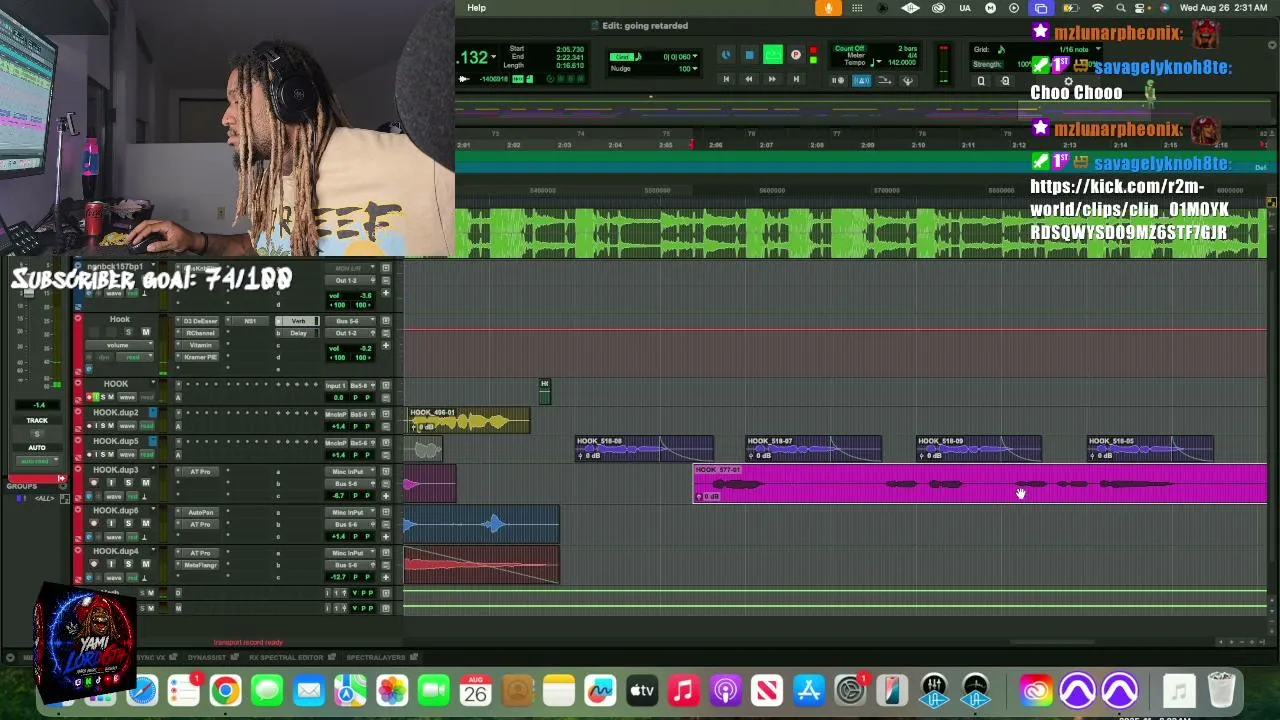Select the HOOK_518-08 audio clip

click(644, 449)
